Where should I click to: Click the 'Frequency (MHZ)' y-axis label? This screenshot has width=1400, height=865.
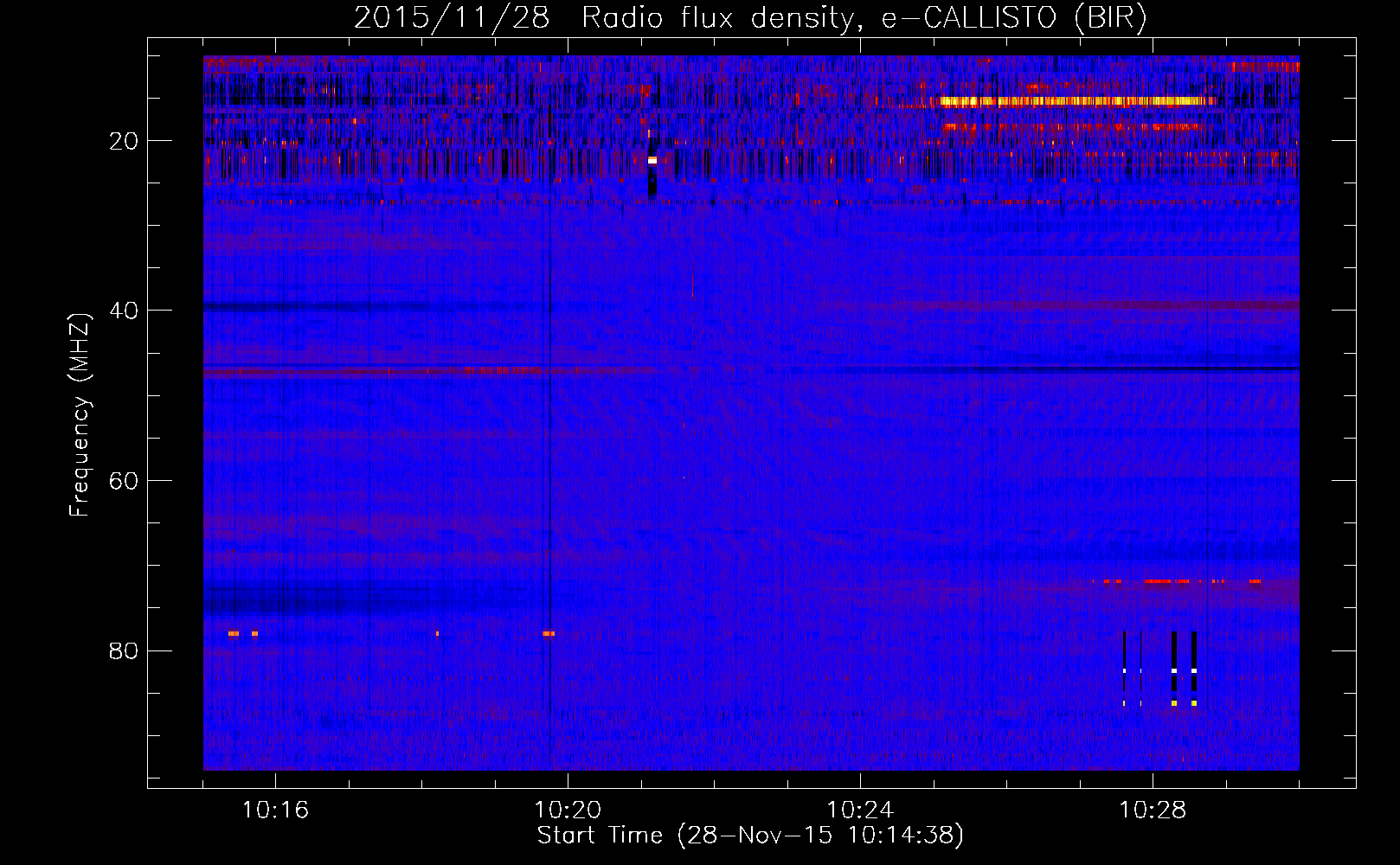[80, 415]
